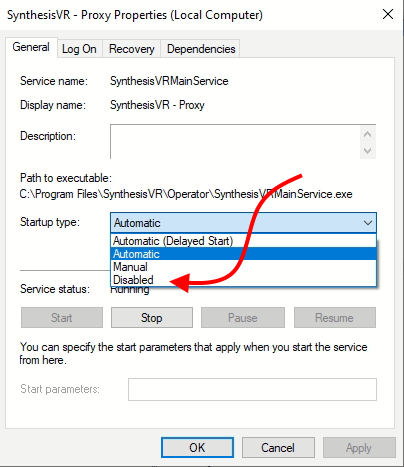Select the Dependencies tab
Screen dimensions: 404x467
(x=201, y=49)
